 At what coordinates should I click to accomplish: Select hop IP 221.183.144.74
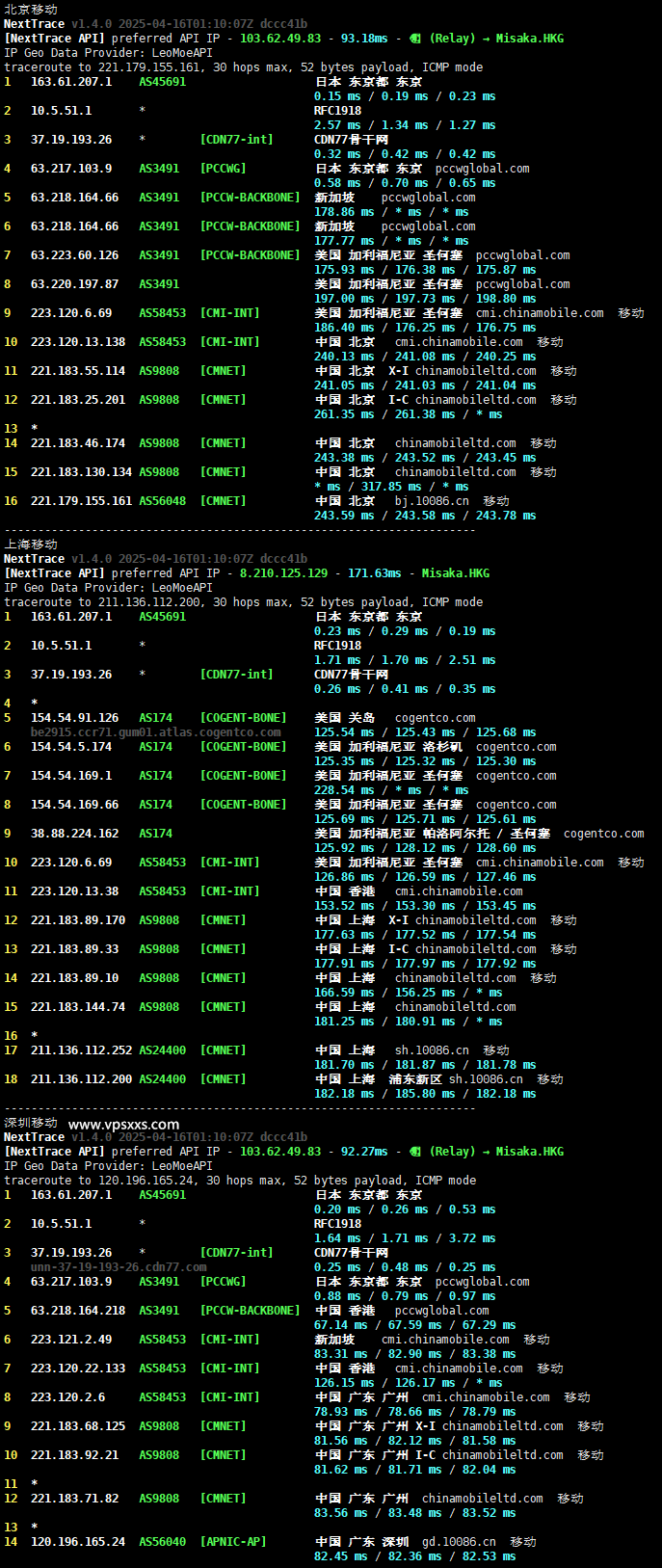click(x=78, y=1007)
